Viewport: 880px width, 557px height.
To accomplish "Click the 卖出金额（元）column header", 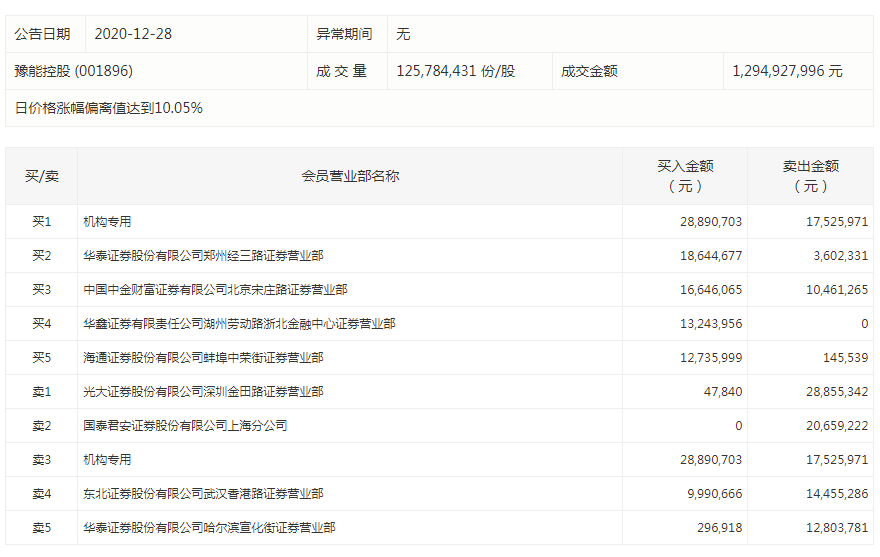I will tap(811, 176).
